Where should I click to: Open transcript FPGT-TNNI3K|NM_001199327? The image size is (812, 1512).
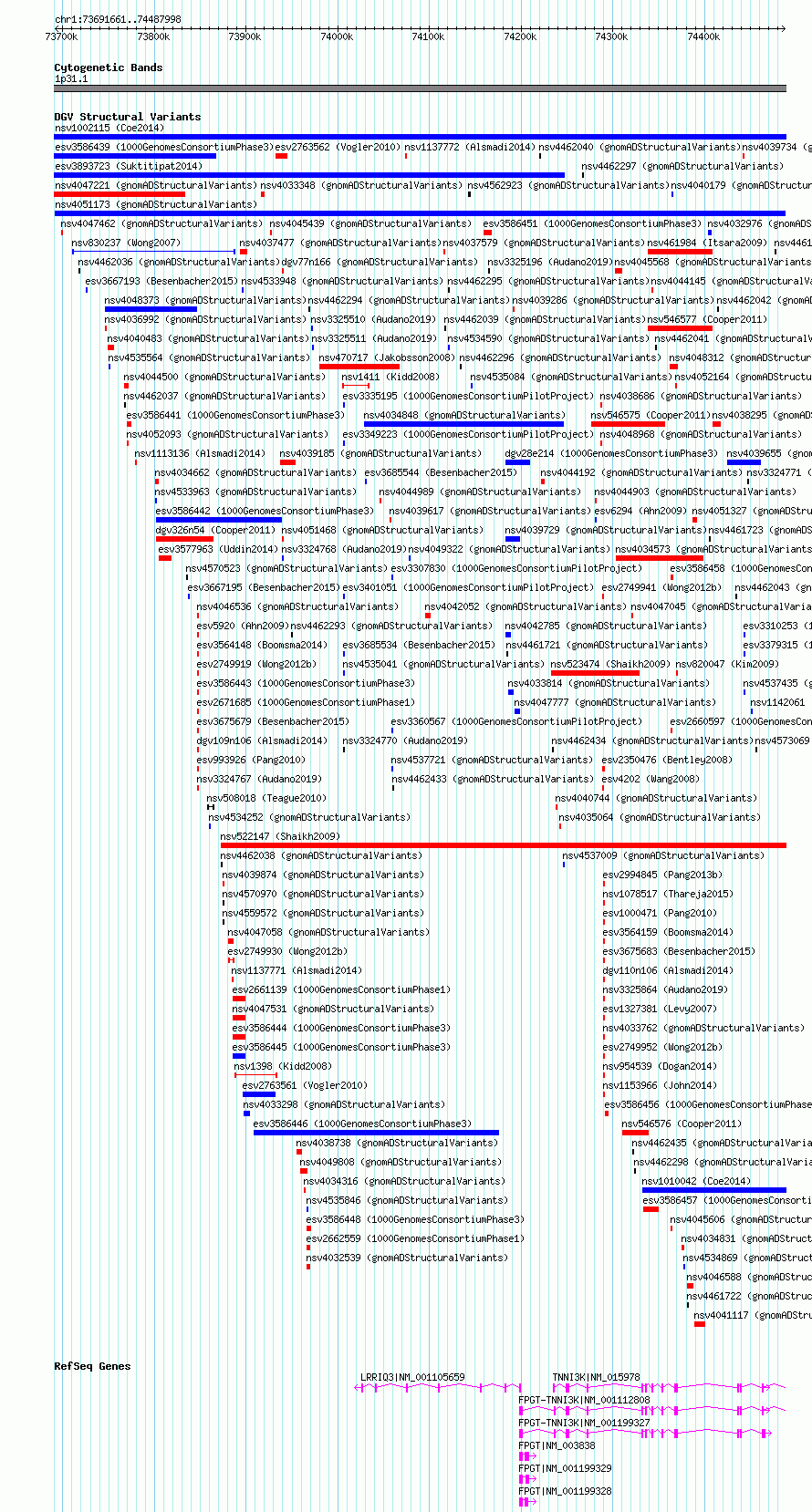tap(584, 1423)
